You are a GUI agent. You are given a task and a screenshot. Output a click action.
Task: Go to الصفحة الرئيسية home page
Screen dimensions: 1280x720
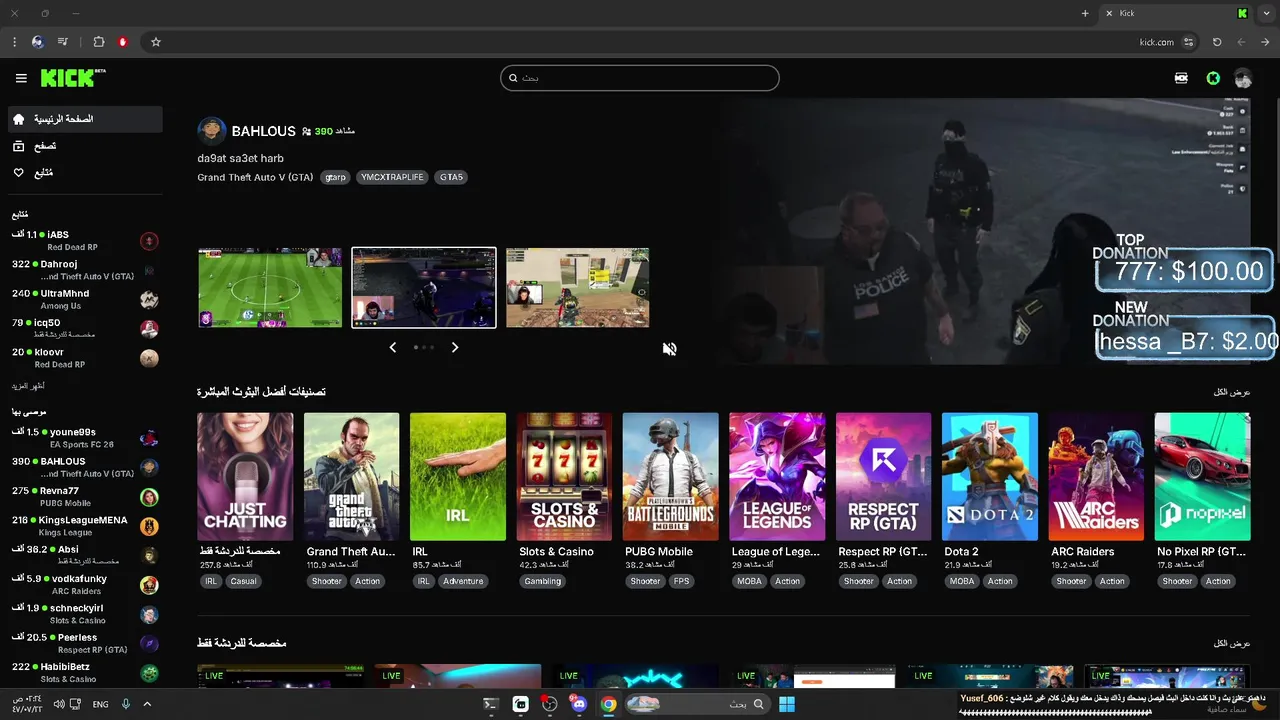pos(85,119)
